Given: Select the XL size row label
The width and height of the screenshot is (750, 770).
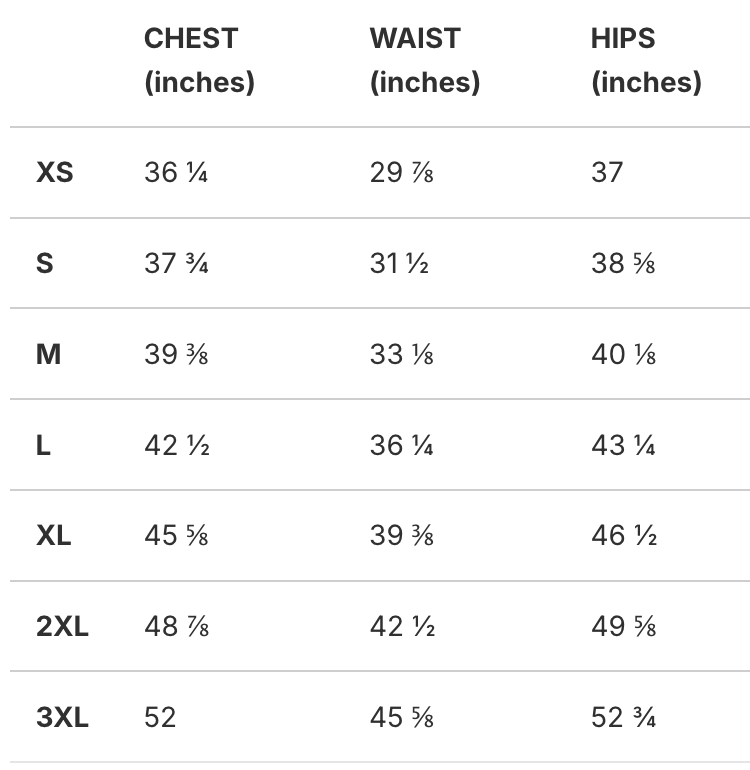Looking at the screenshot, I should [54, 536].
